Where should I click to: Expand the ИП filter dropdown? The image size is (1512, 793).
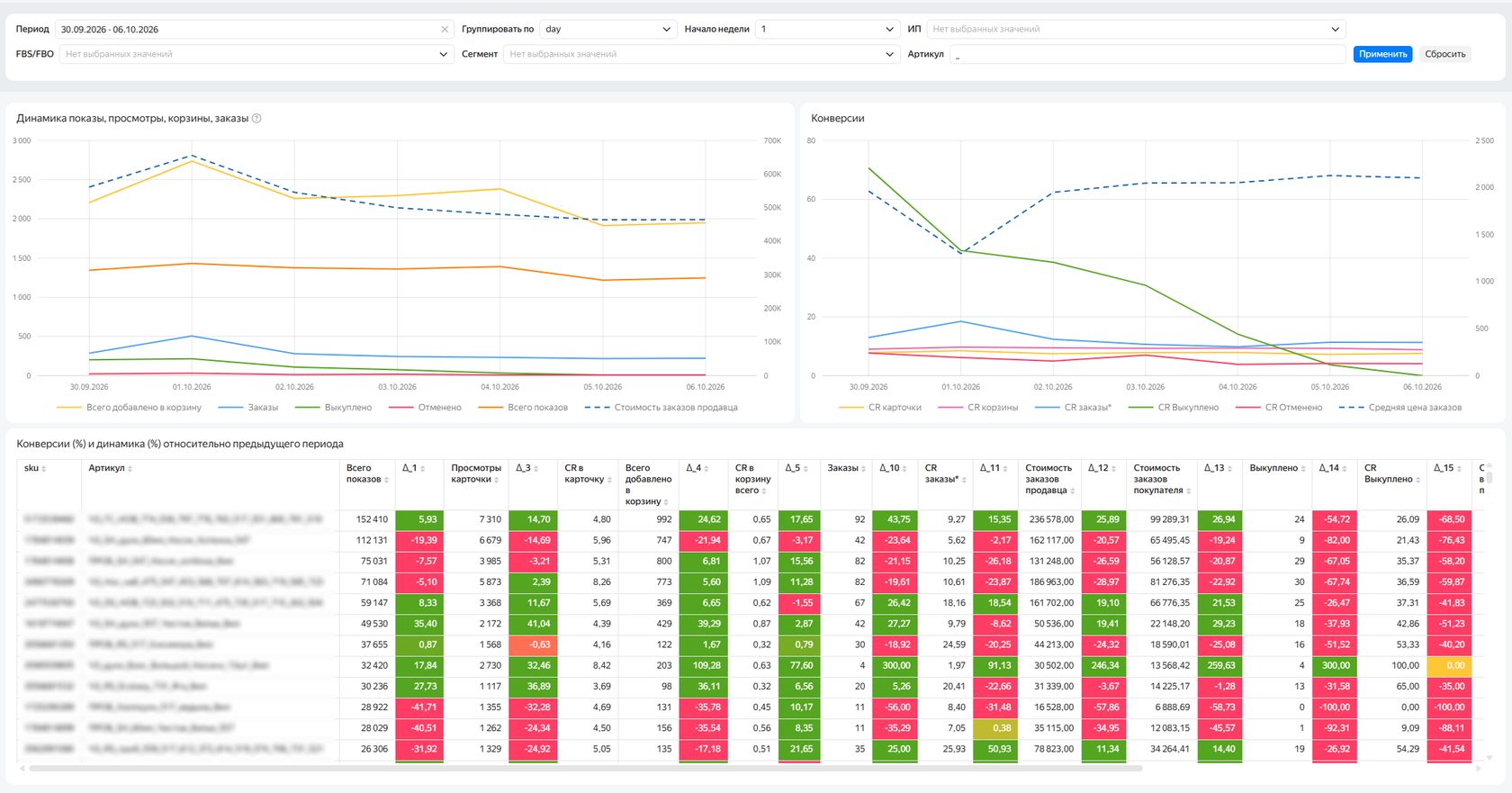click(x=1136, y=30)
